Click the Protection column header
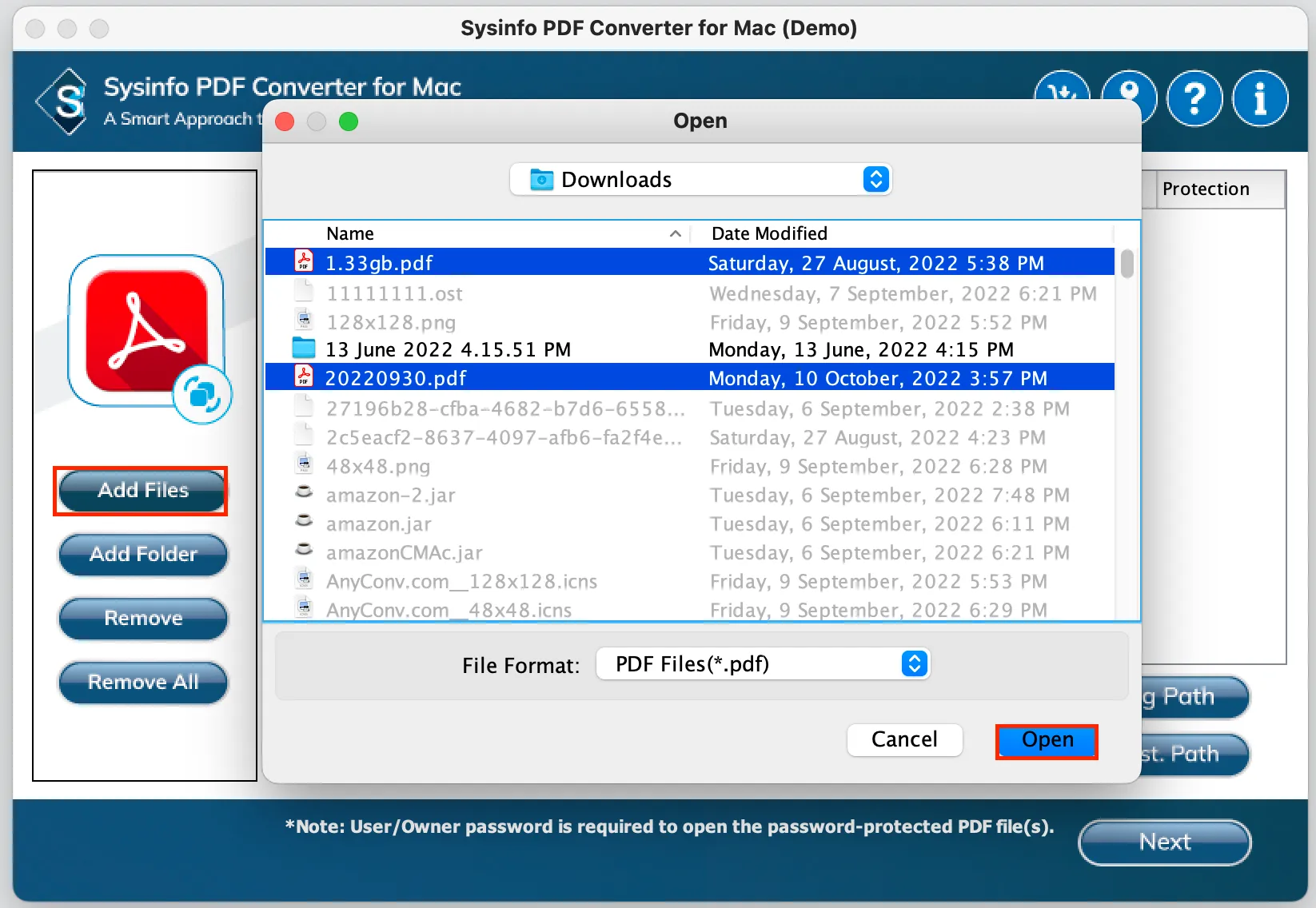The image size is (1316, 908). pos(1220,189)
